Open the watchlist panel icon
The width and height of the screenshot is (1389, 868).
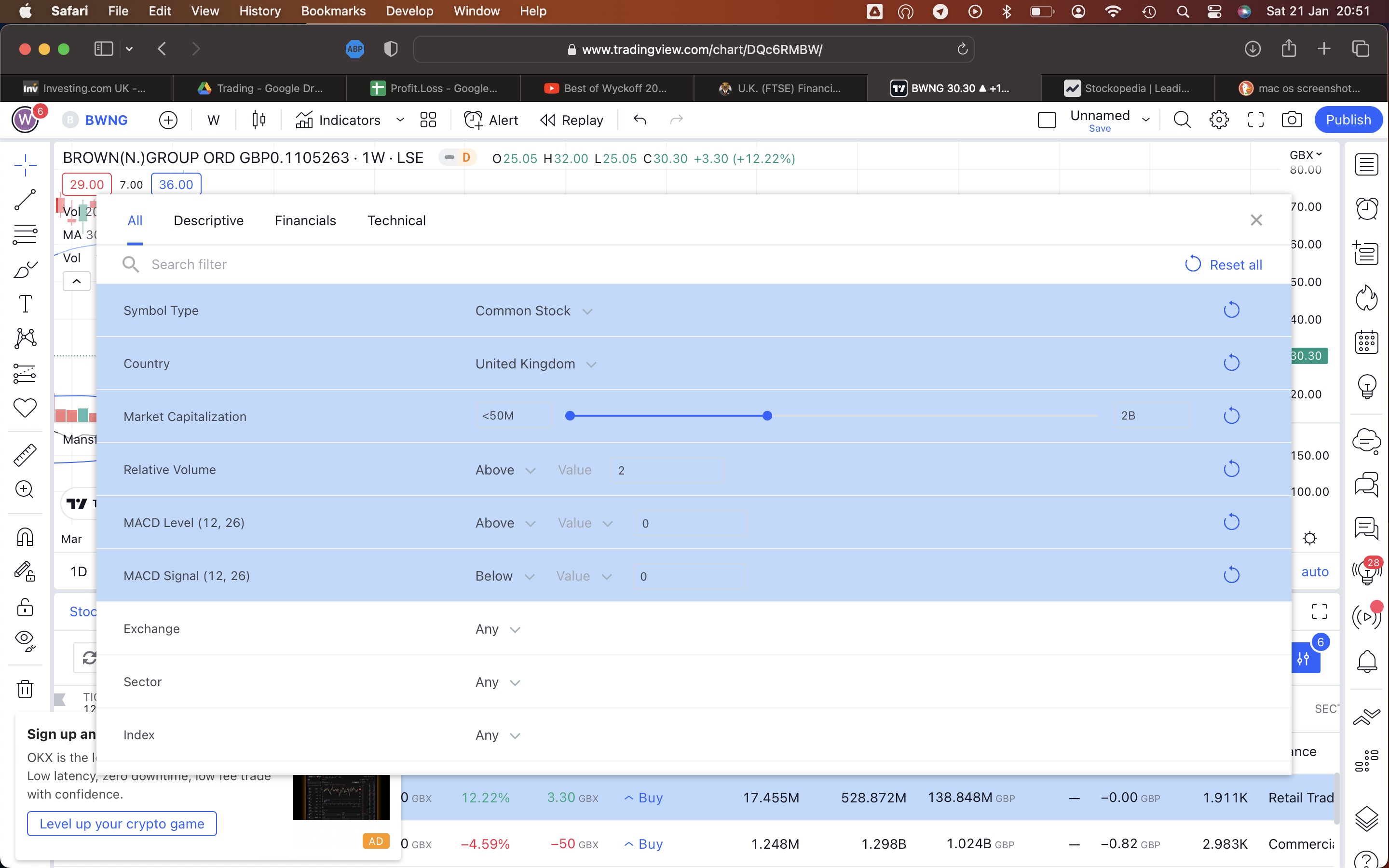1367,165
